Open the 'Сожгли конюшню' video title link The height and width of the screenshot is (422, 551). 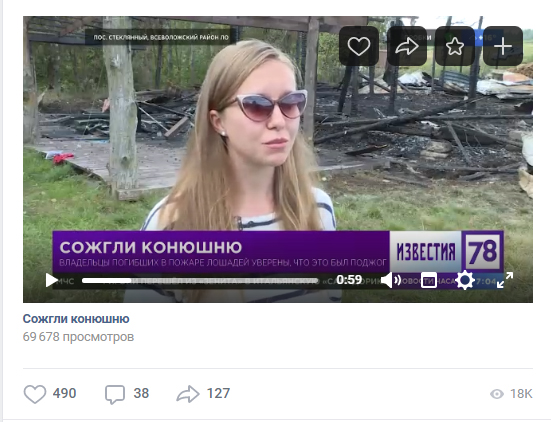coord(76,319)
